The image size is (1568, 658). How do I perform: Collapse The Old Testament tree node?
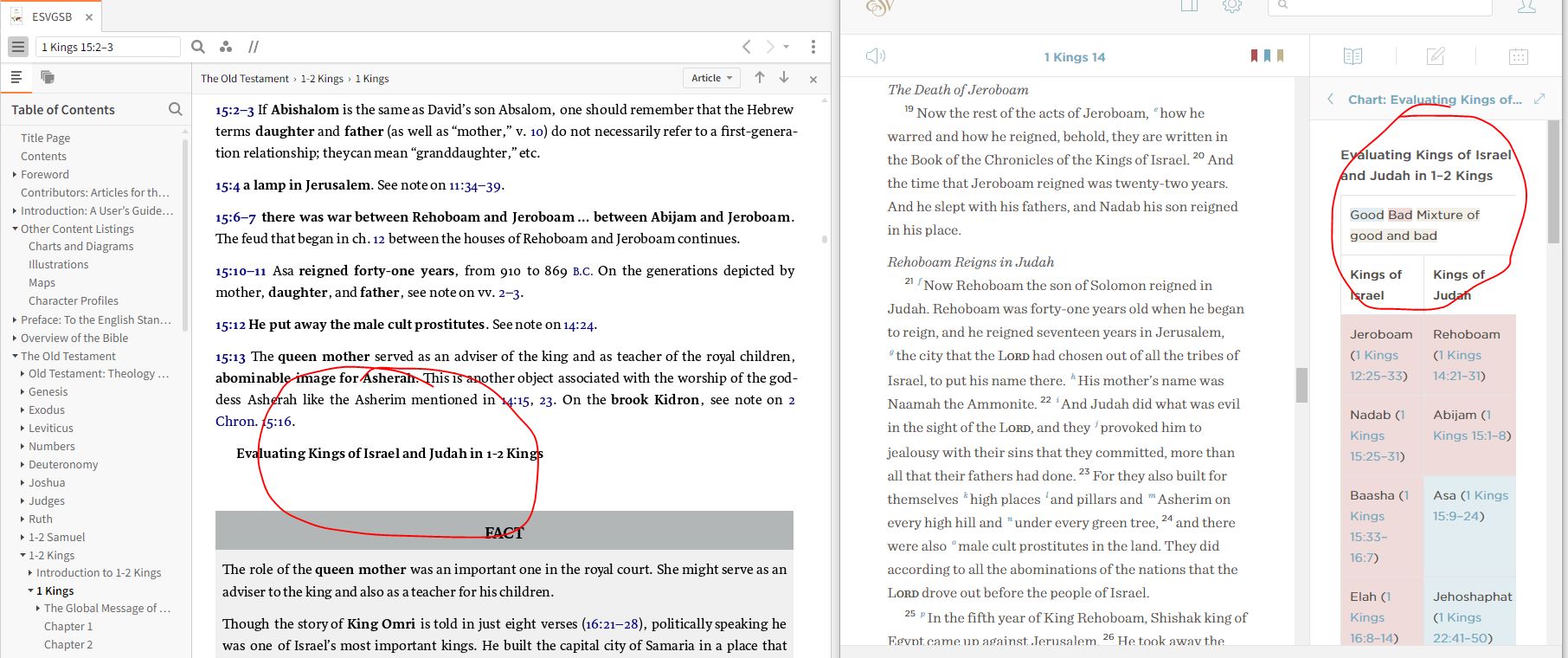tap(15, 356)
